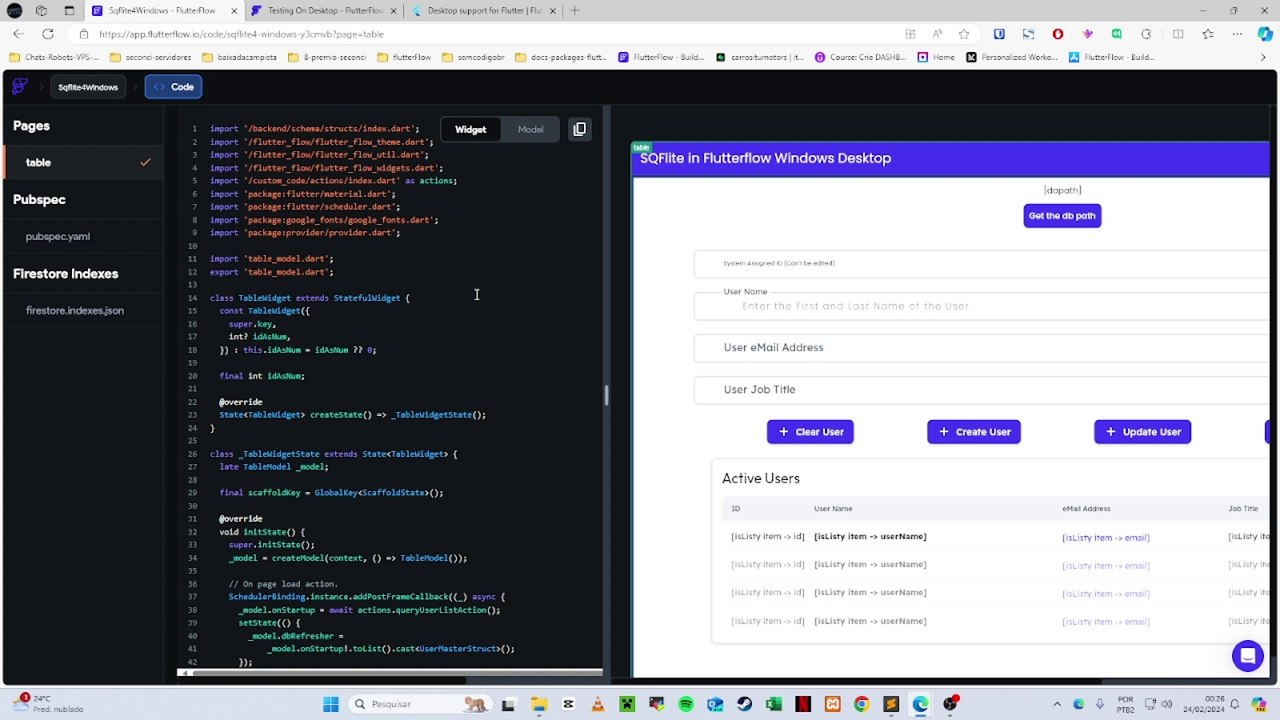Image resolution: width=1280 pixels, height=720 pixels.
Task: Switch to Testing On Desktop browser tab
Action: pos(324,10)
